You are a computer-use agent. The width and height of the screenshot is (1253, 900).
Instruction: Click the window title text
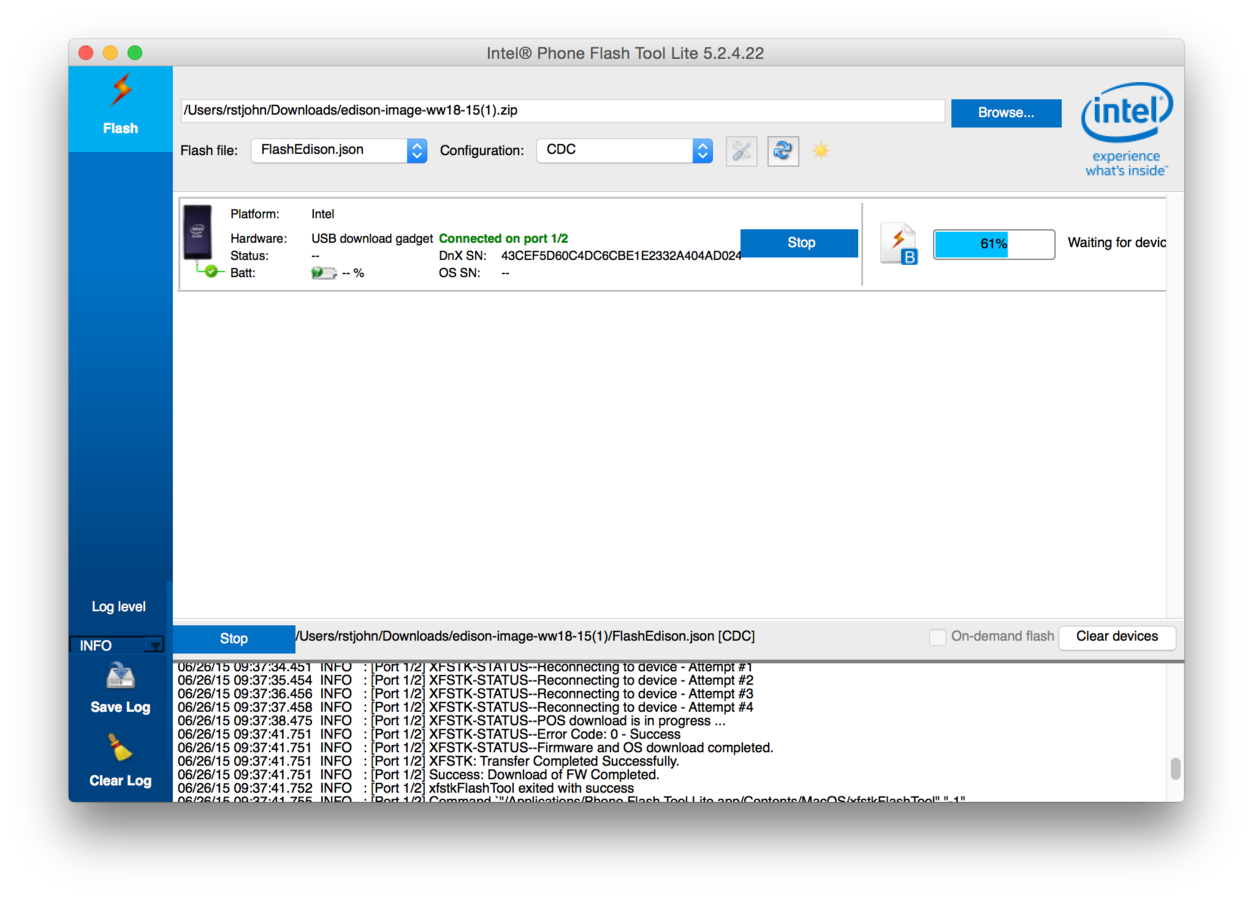625,53
